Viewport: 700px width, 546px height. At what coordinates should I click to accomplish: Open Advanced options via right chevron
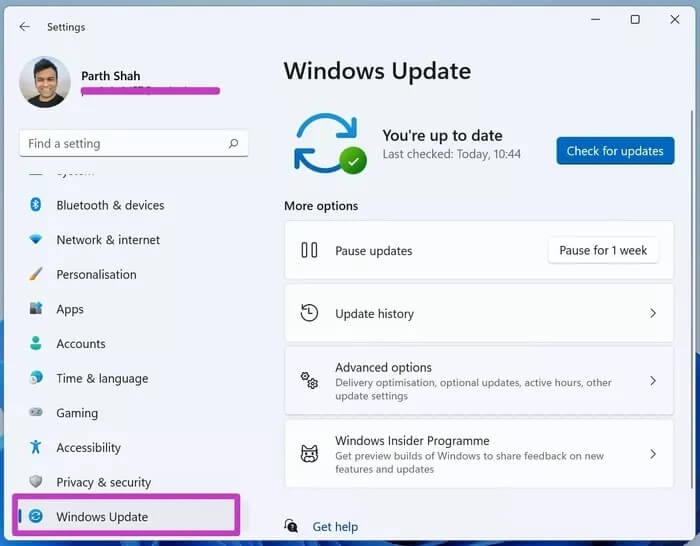pos(653,381)
